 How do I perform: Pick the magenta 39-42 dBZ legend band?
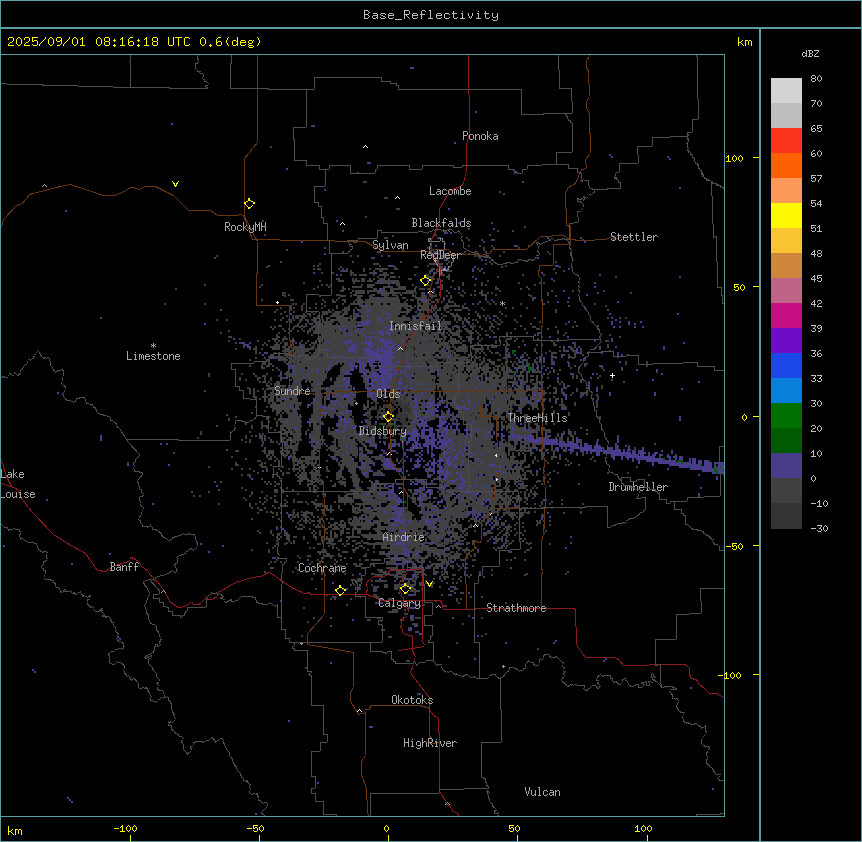pyautogui.click(x=786, y=315)
